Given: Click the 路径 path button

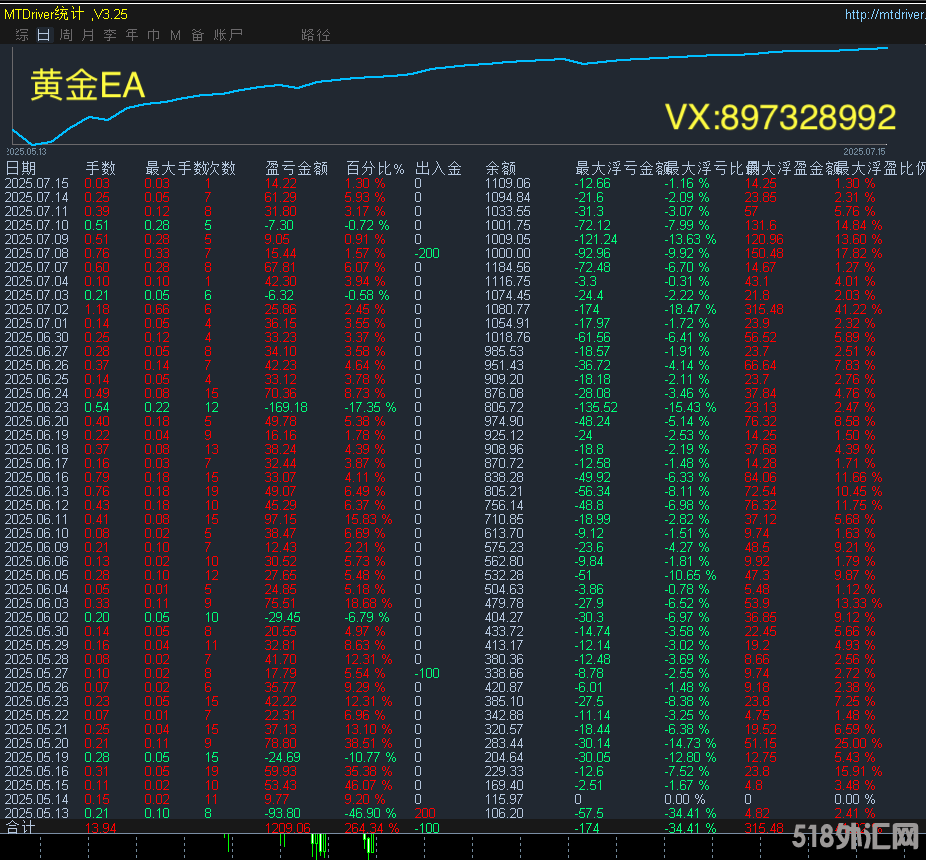Looking at the screenshot, I should [x=316, y=35].
